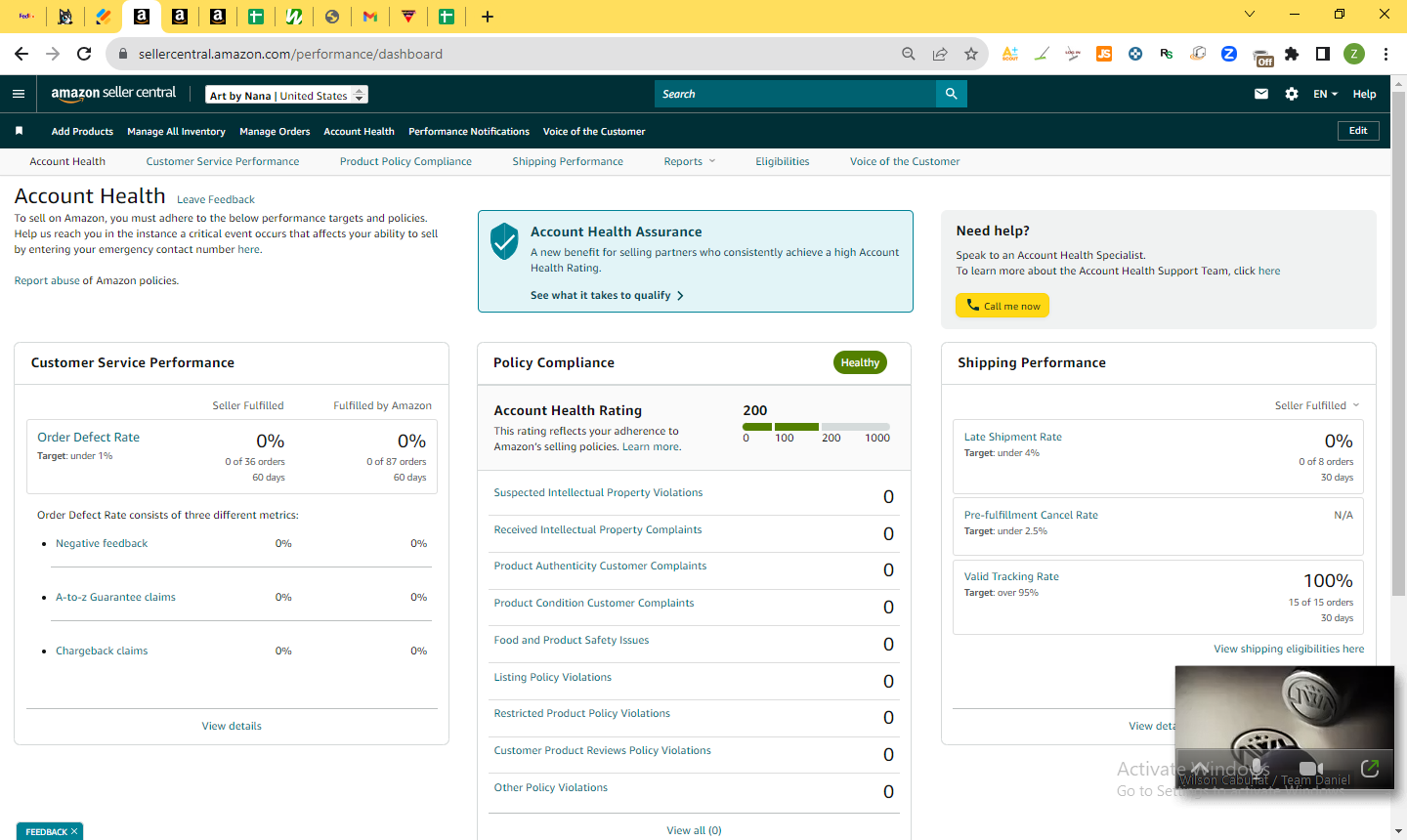
Task: Open the Leave Feedback link
Action: coord(216,199)
